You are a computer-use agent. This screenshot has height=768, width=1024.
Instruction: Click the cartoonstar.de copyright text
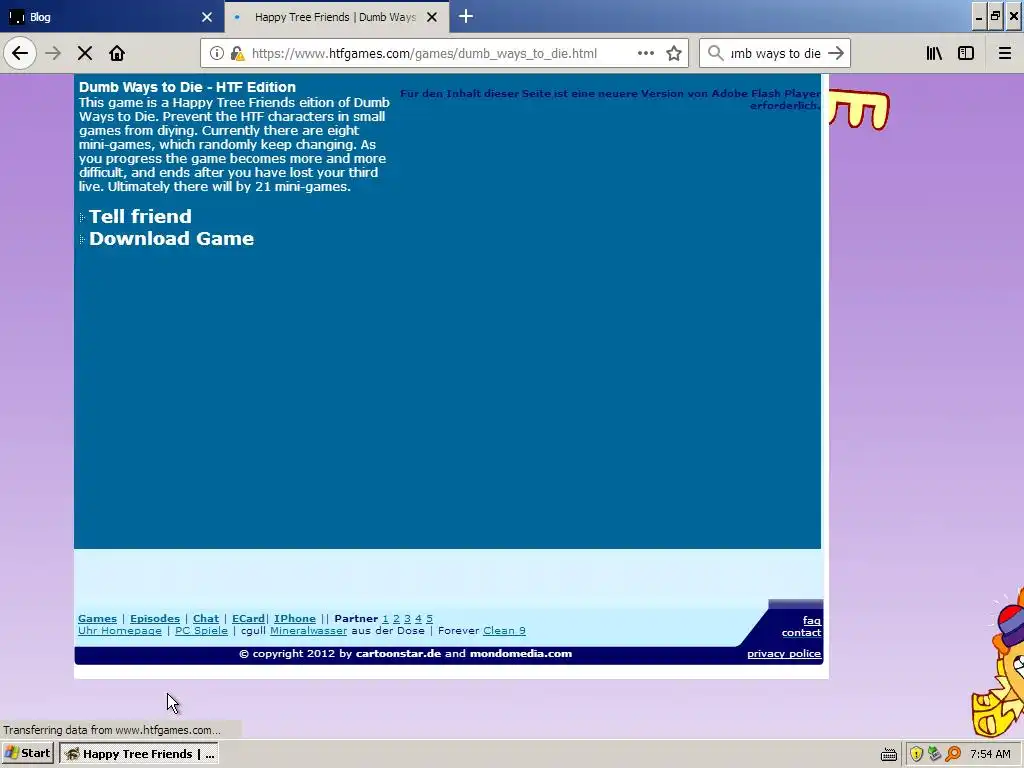click(x=398, y=654)
